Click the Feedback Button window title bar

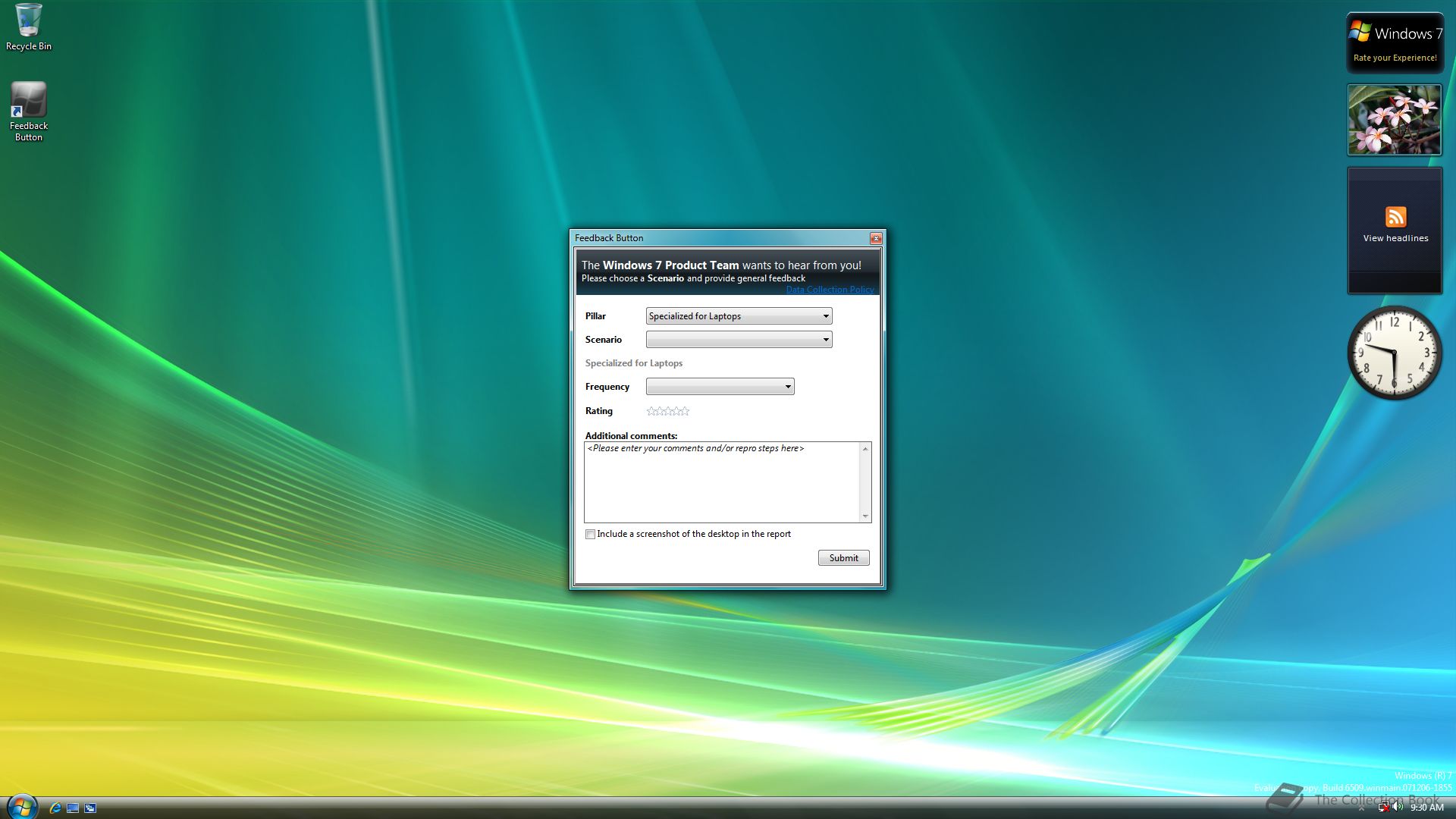coord(720,238)
